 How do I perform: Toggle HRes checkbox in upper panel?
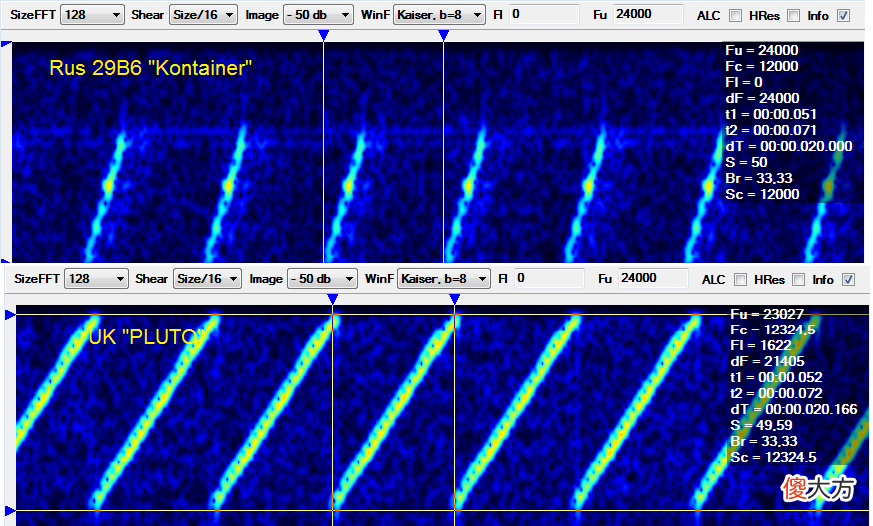coord(793,16)
